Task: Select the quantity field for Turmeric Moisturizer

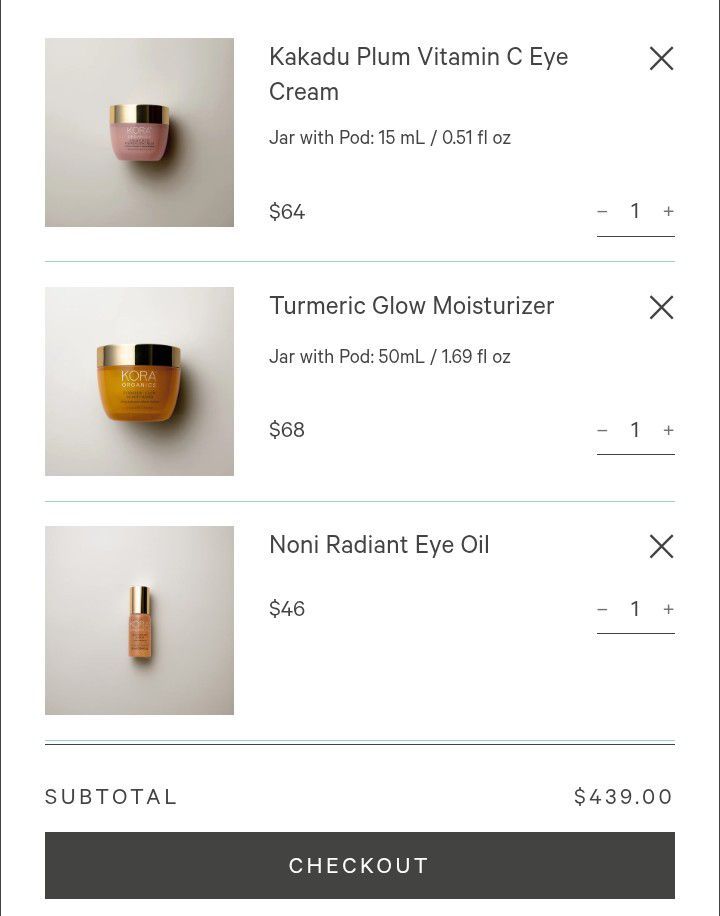Action: point(635,430)
